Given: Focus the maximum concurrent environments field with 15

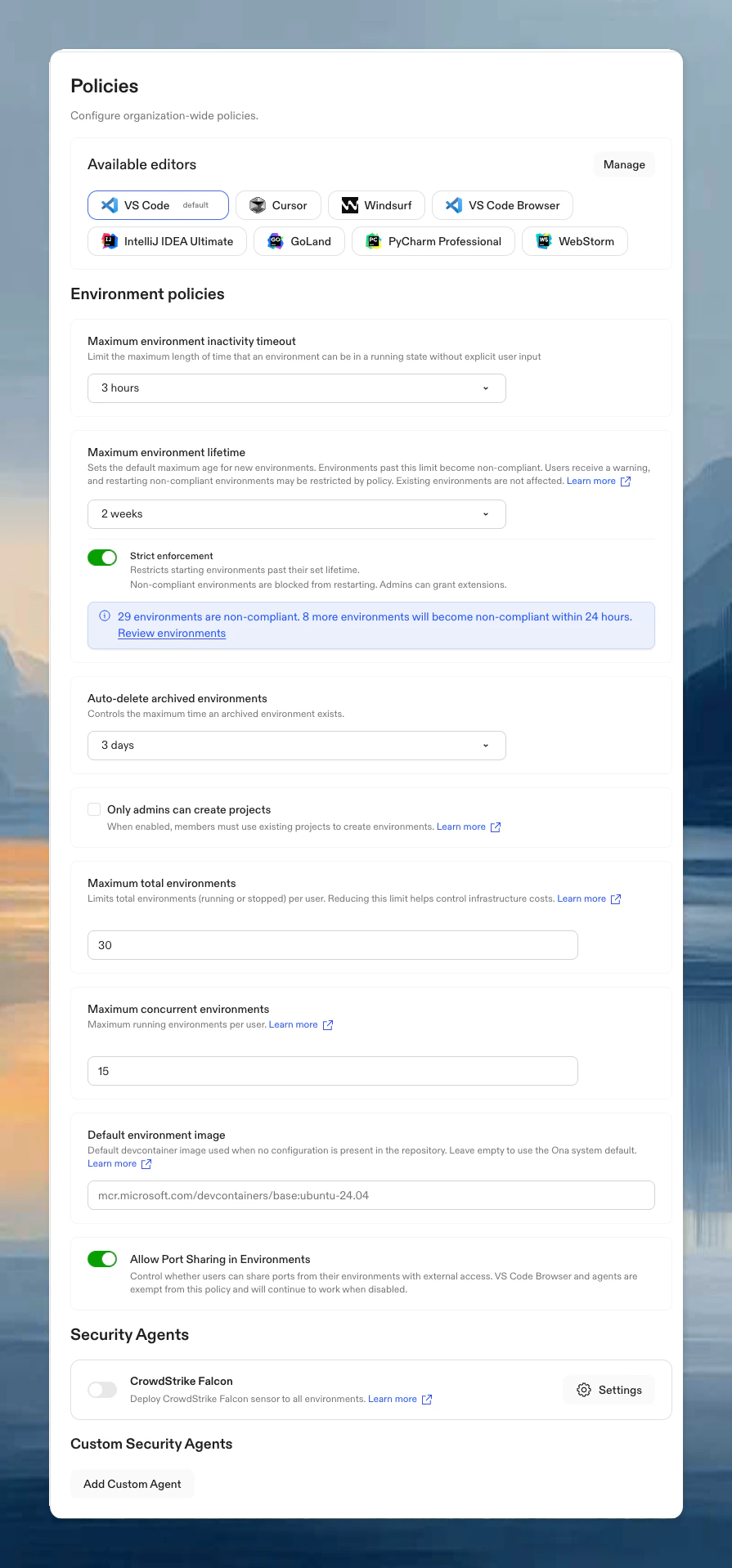Looking at the screenshot, I should pyautogui.click(x=333, y=1071).
